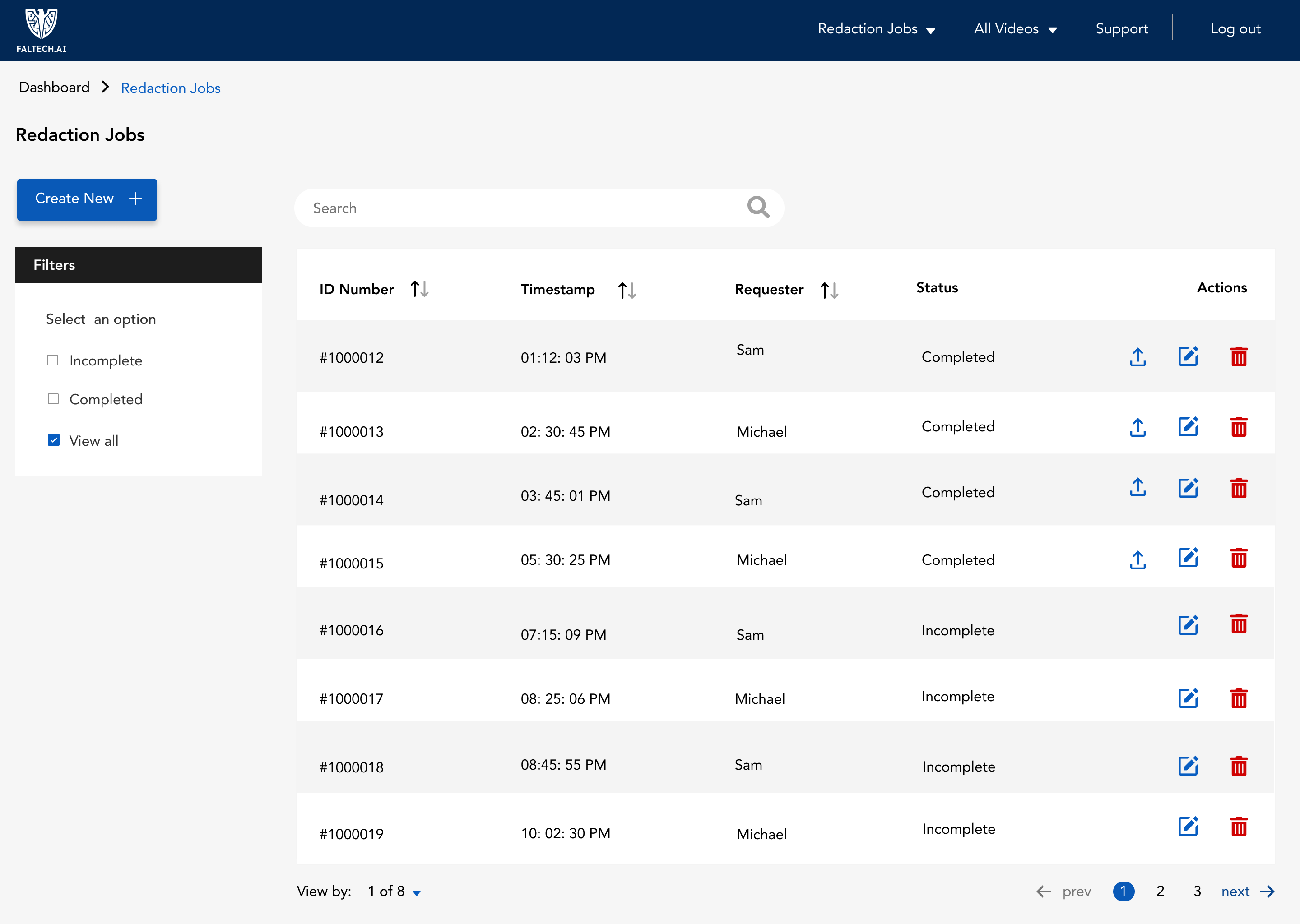Viewport: 1300px width, 924px height.
Task: Delete job #1000014 with the trash icon
Action: (1239, 488)
